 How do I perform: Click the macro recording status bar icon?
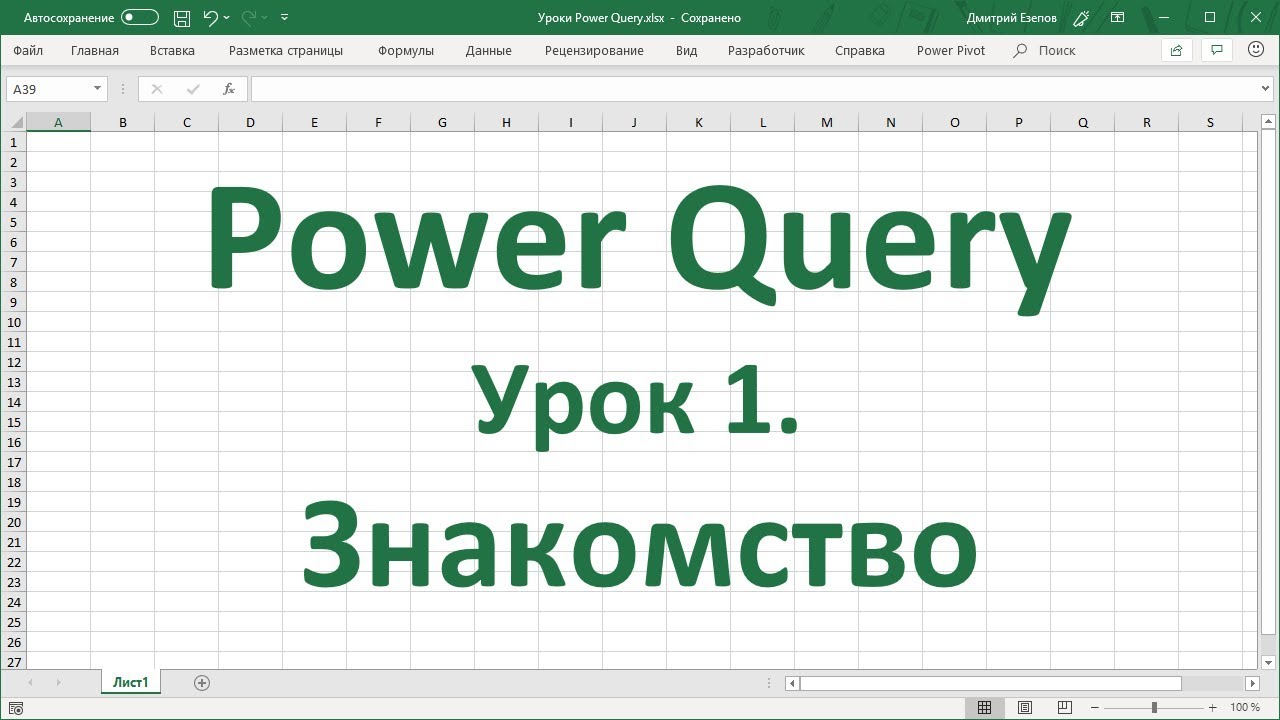[x=15, y=708]
